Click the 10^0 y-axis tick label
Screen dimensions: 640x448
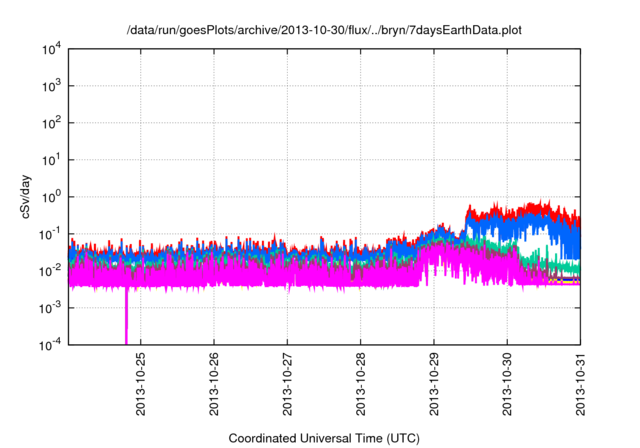[x=51, y=197]
